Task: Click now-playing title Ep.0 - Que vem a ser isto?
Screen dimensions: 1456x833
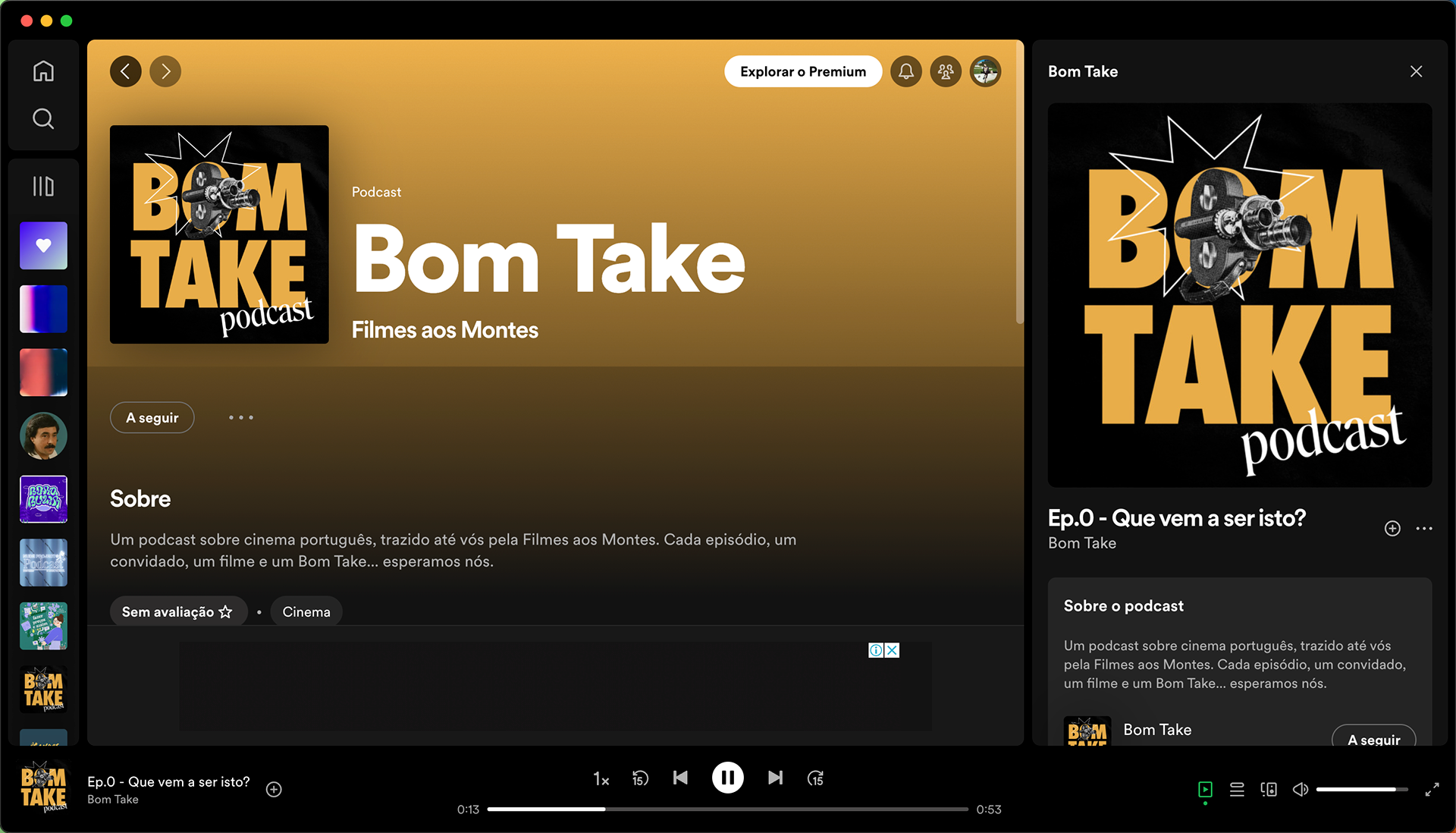Action: pos(168,781)
